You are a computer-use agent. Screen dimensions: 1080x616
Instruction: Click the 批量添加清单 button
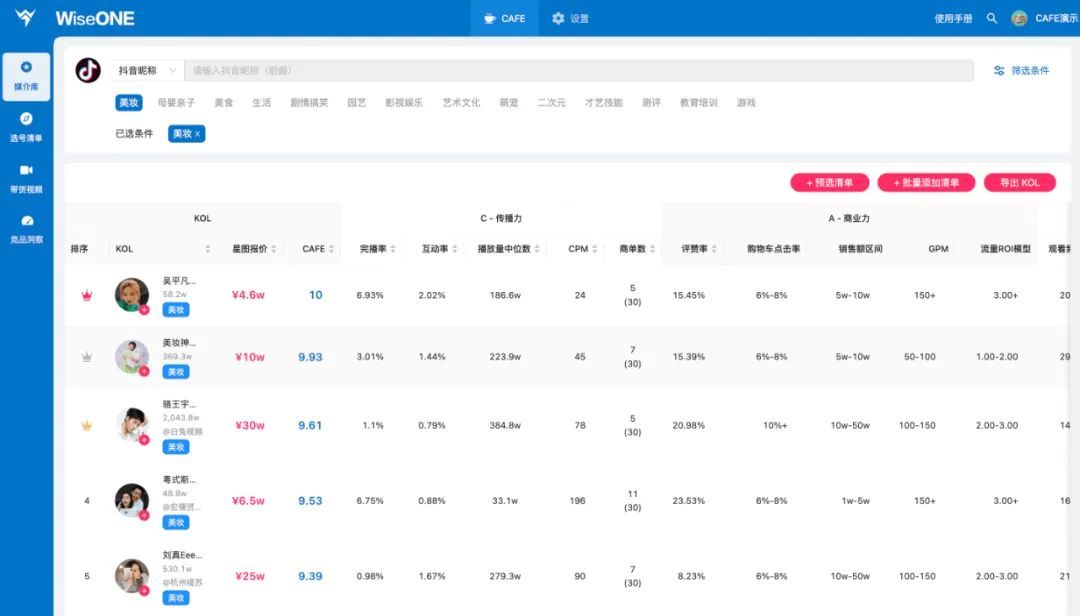point(926,183)
